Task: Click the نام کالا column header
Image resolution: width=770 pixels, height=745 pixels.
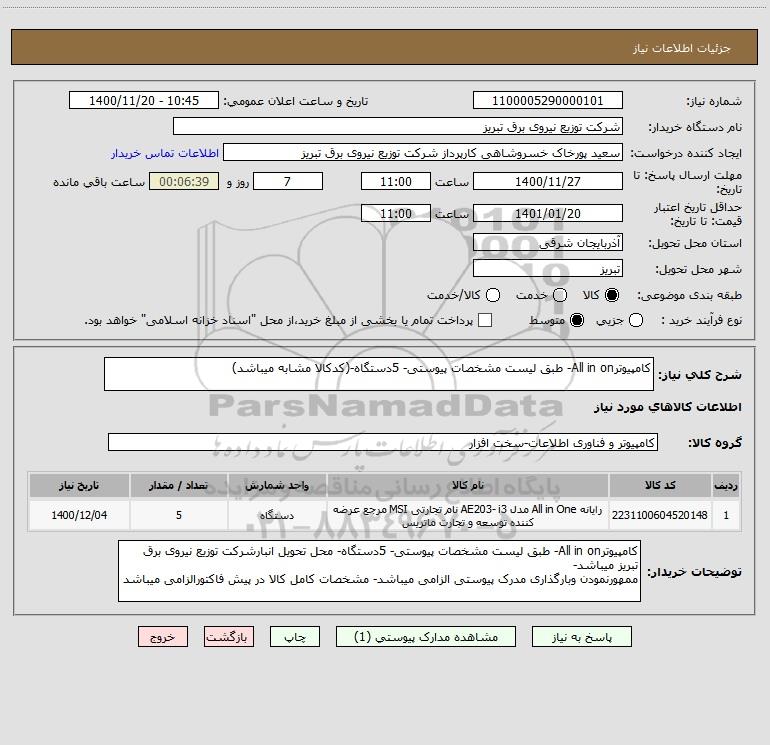Action: [x=468, y=485]
